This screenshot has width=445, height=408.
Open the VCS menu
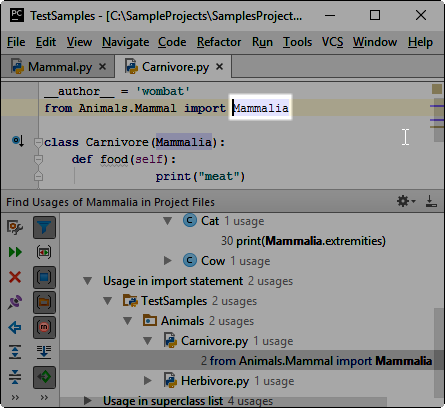332,42
